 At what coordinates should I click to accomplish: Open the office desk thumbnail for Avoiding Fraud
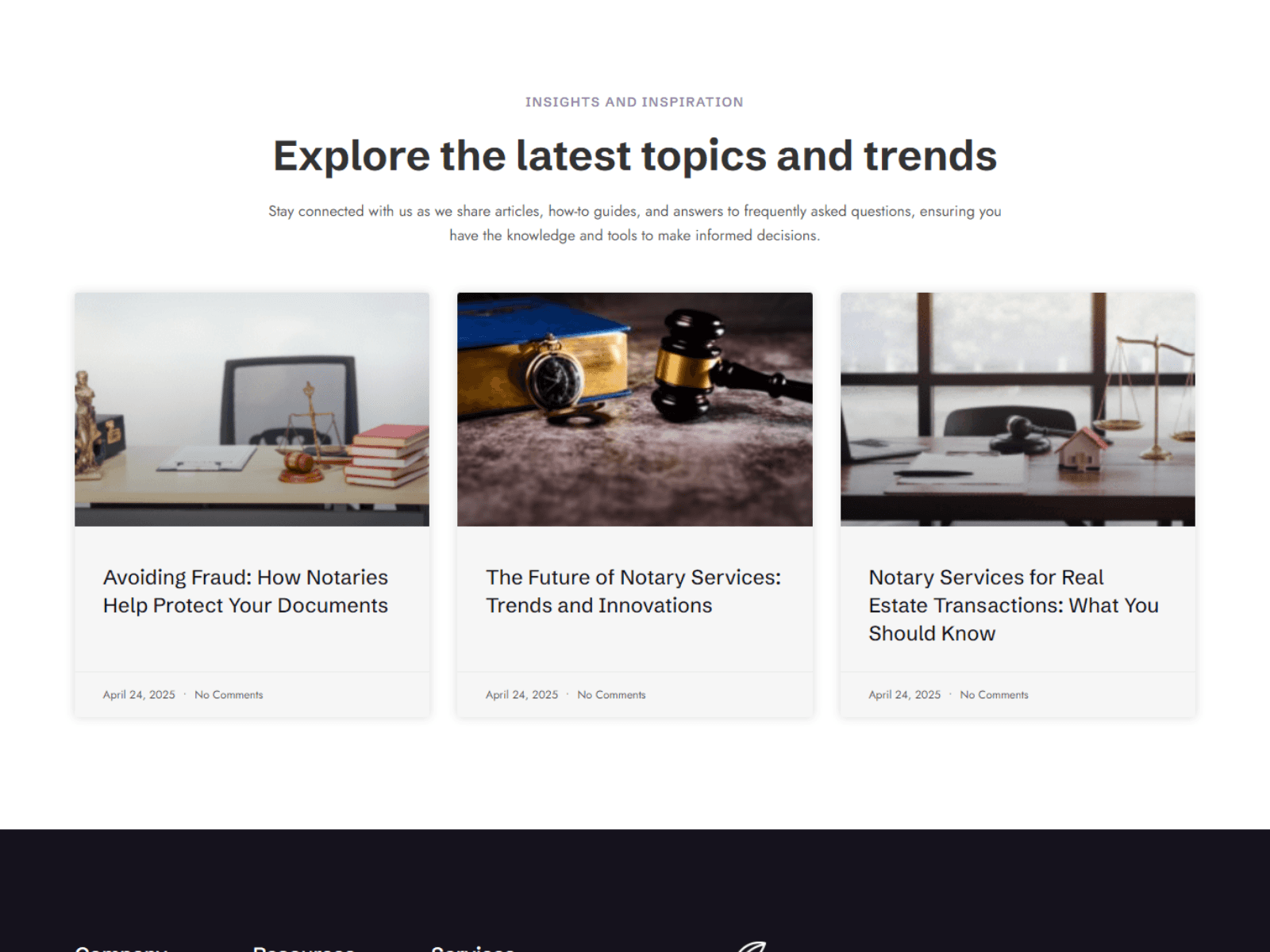[252, 409]
